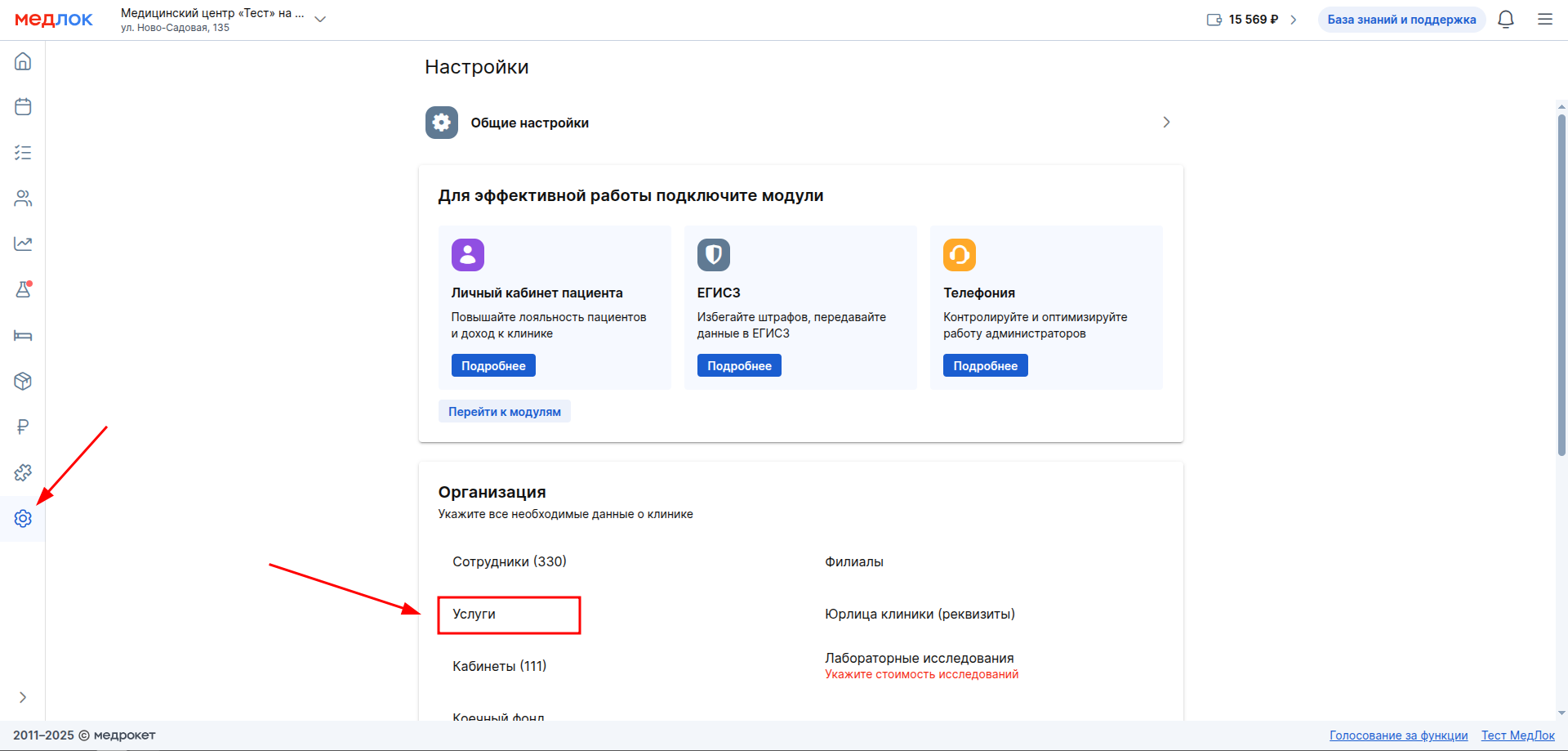Expand the sidebar with bottom chevron
The width and height of the screenshot is (1568, 751).
pos(23,697)
